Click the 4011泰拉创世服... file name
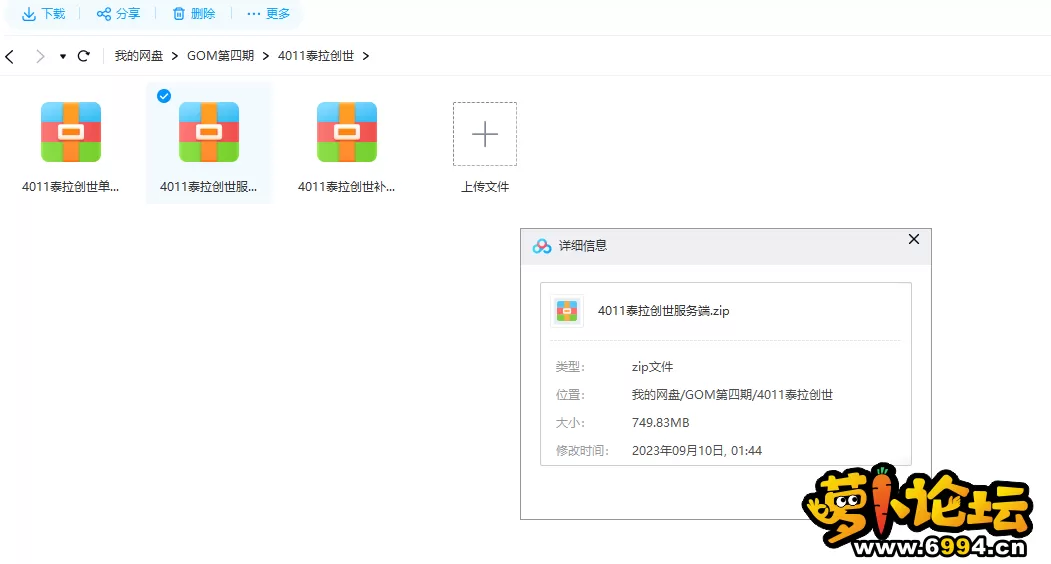This screenshot has height=564, width=1051. pos(208,187)
